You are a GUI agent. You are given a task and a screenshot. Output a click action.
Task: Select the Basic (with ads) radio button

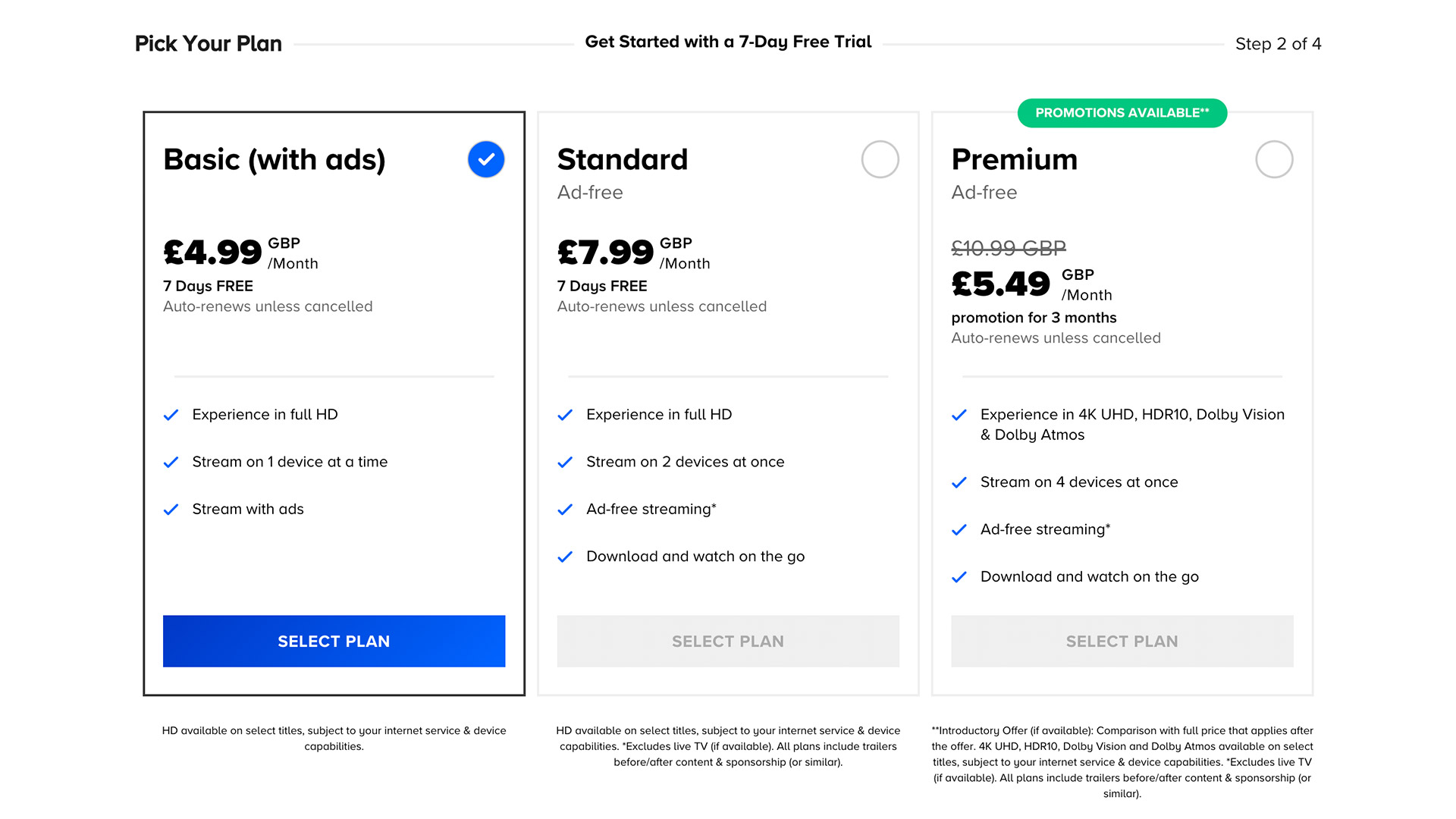click(486, 159)
